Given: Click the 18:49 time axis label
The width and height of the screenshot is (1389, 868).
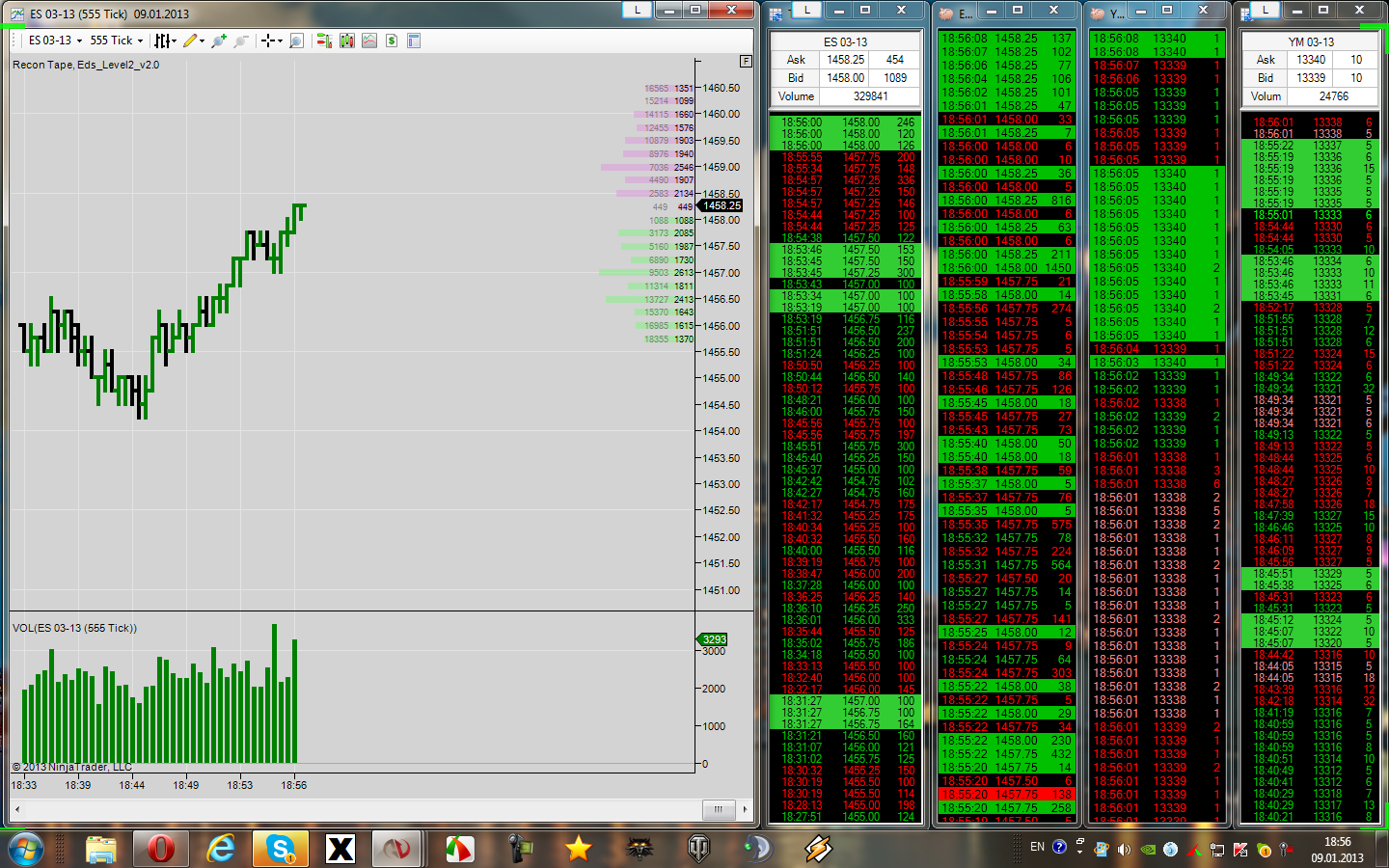Looking at the screenshot, I should pos(186,785).
